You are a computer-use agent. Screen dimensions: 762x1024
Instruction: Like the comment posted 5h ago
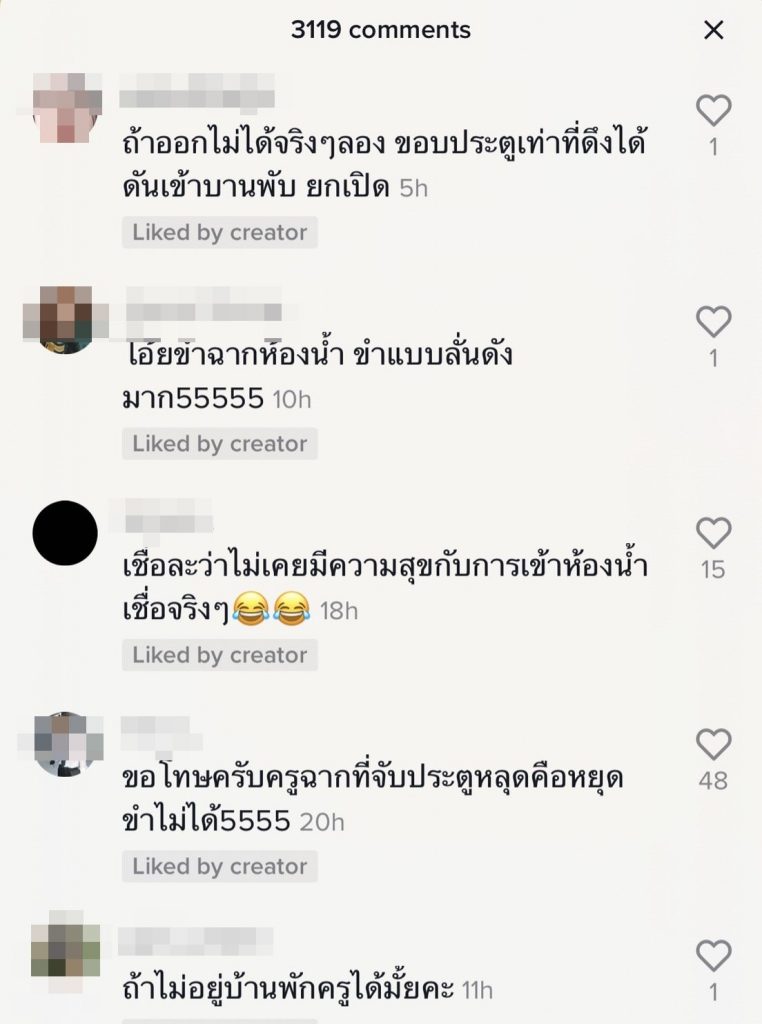coord(714,110)
